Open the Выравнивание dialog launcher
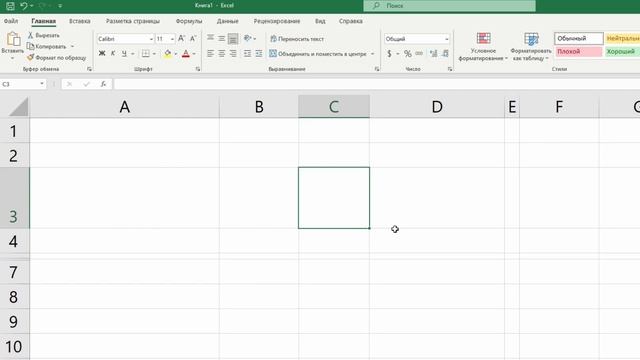The image size is (640, 360). [x=377, y=69]
